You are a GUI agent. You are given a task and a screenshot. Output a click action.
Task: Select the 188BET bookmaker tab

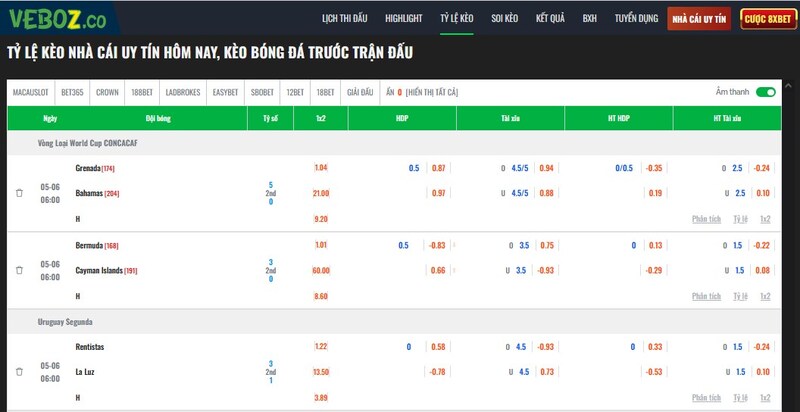pos(142,92)
